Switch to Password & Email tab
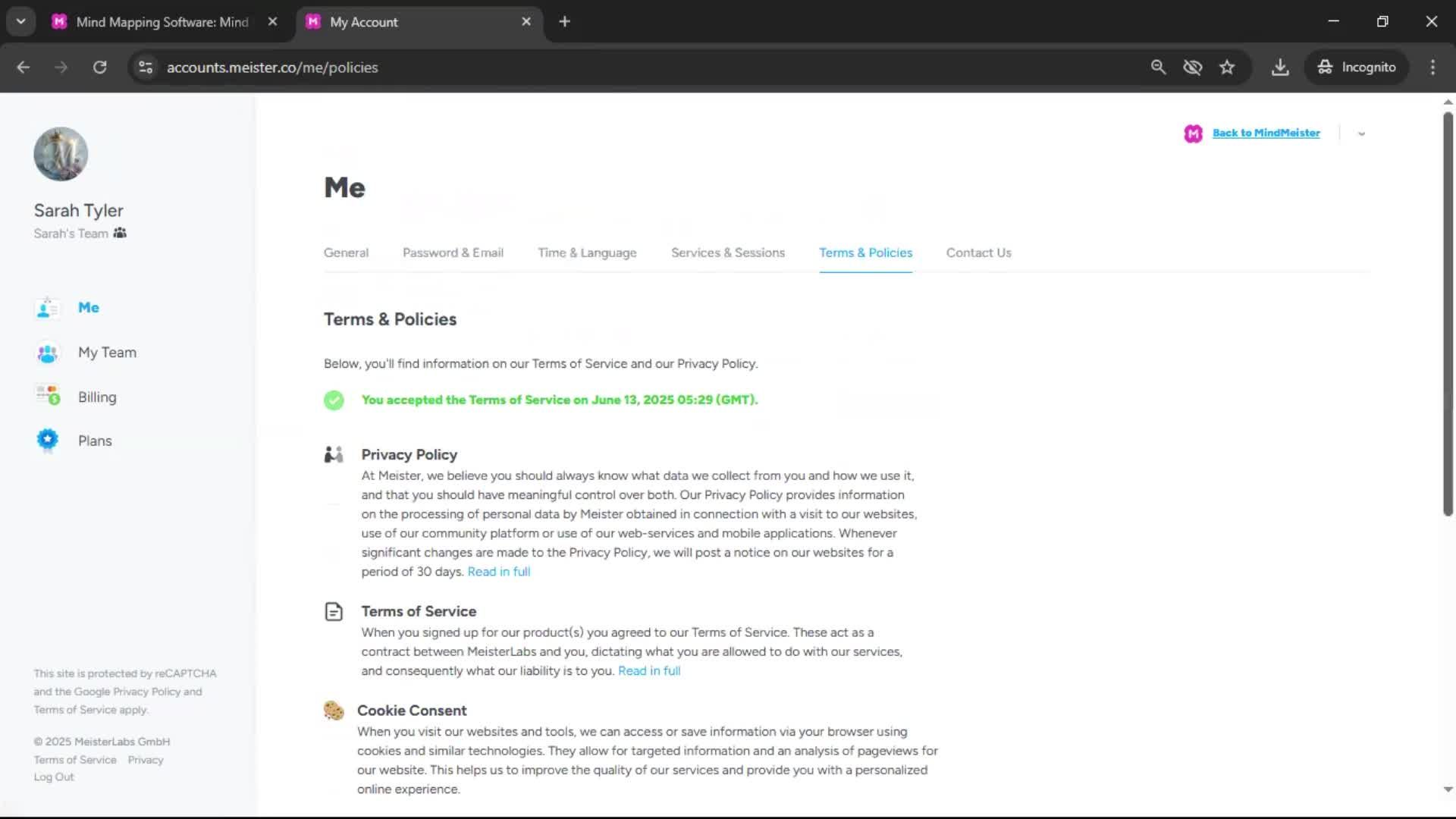 453,253
